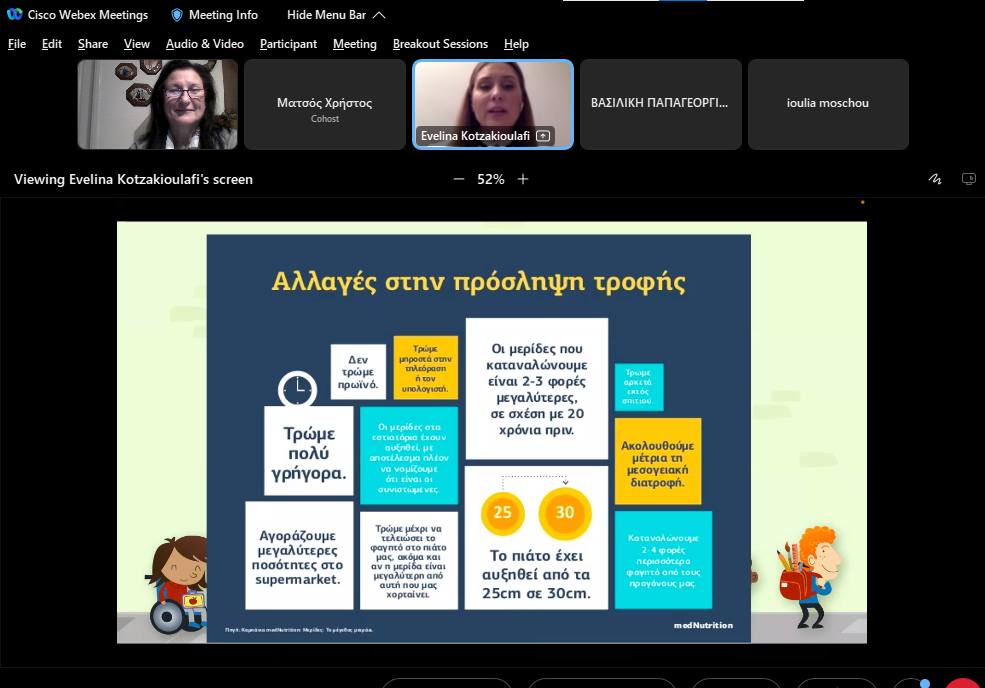Open the Audio & Video menu
Viewport: 985px width, 688px height.
pos(204,44)
